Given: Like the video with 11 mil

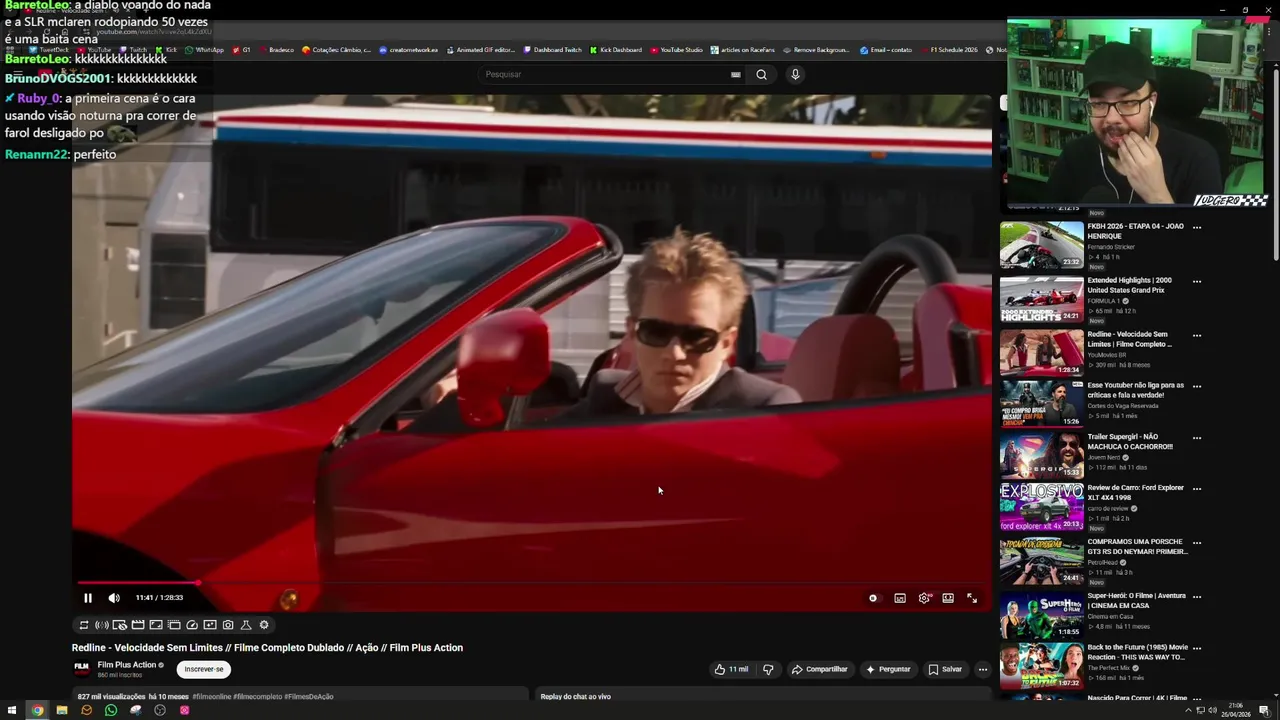Looking at the screenshot, I should tap(731, 669).
